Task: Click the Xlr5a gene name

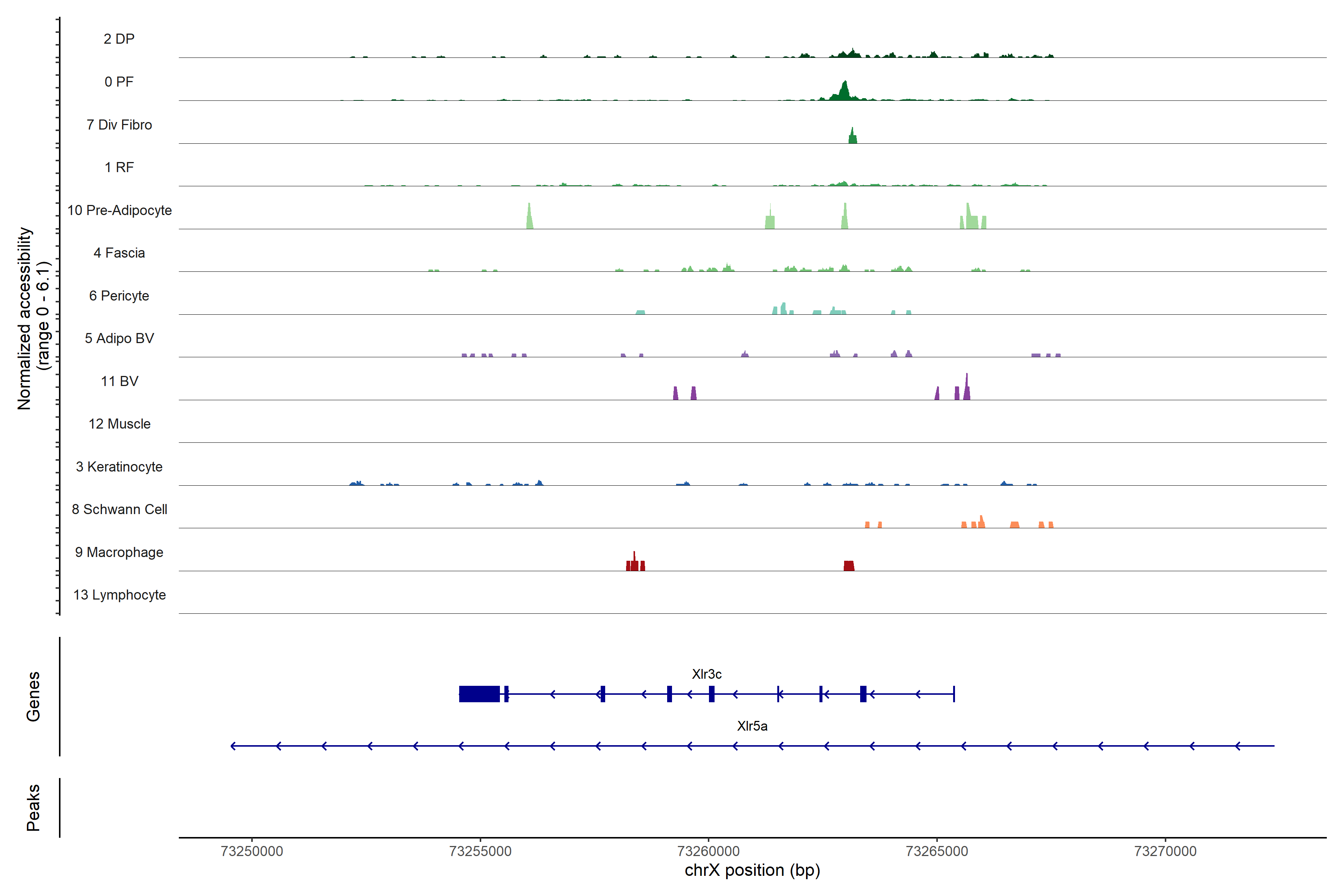Action: coord(752,726)
